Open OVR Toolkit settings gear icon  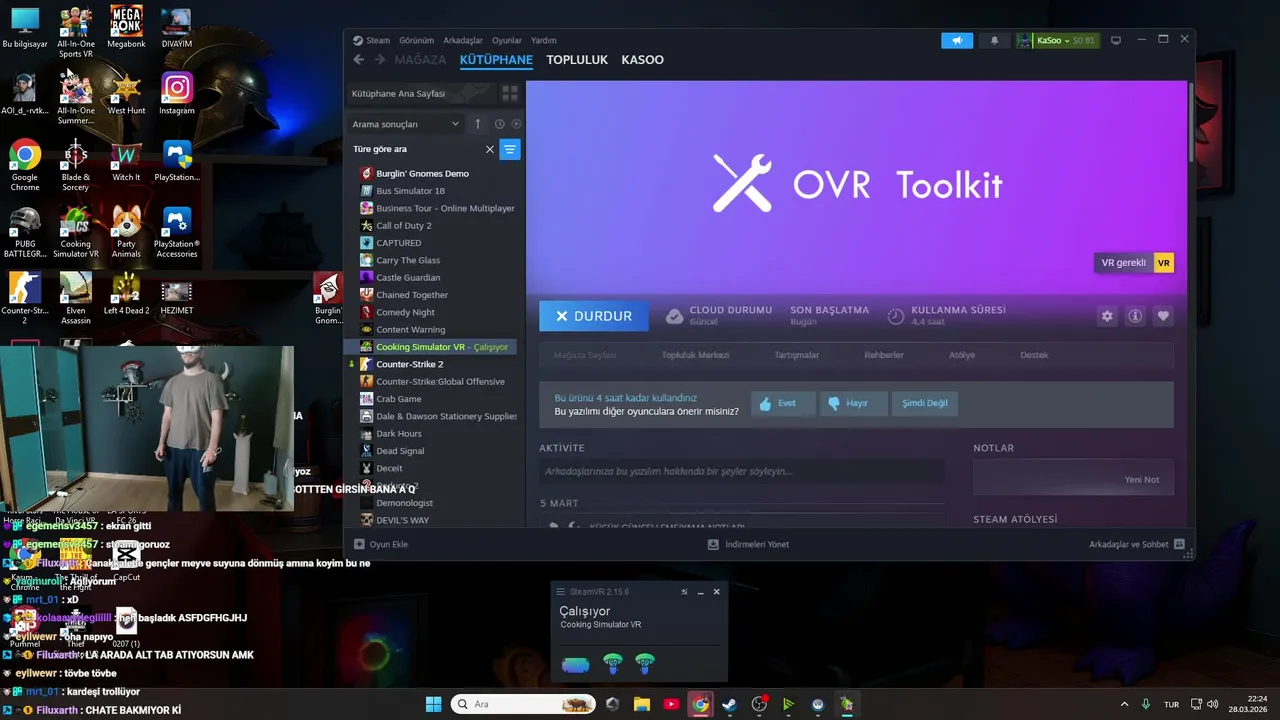1107,316
